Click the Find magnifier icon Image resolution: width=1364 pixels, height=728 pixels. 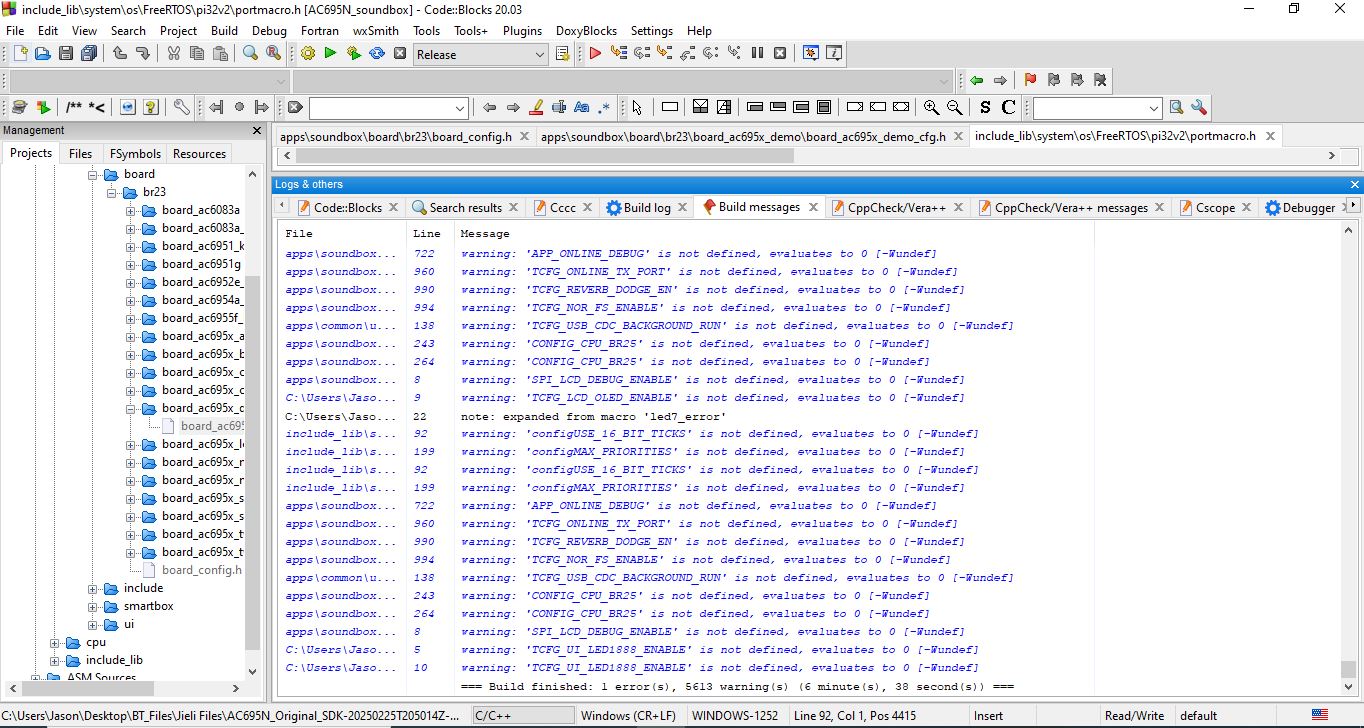click(250, 54)
